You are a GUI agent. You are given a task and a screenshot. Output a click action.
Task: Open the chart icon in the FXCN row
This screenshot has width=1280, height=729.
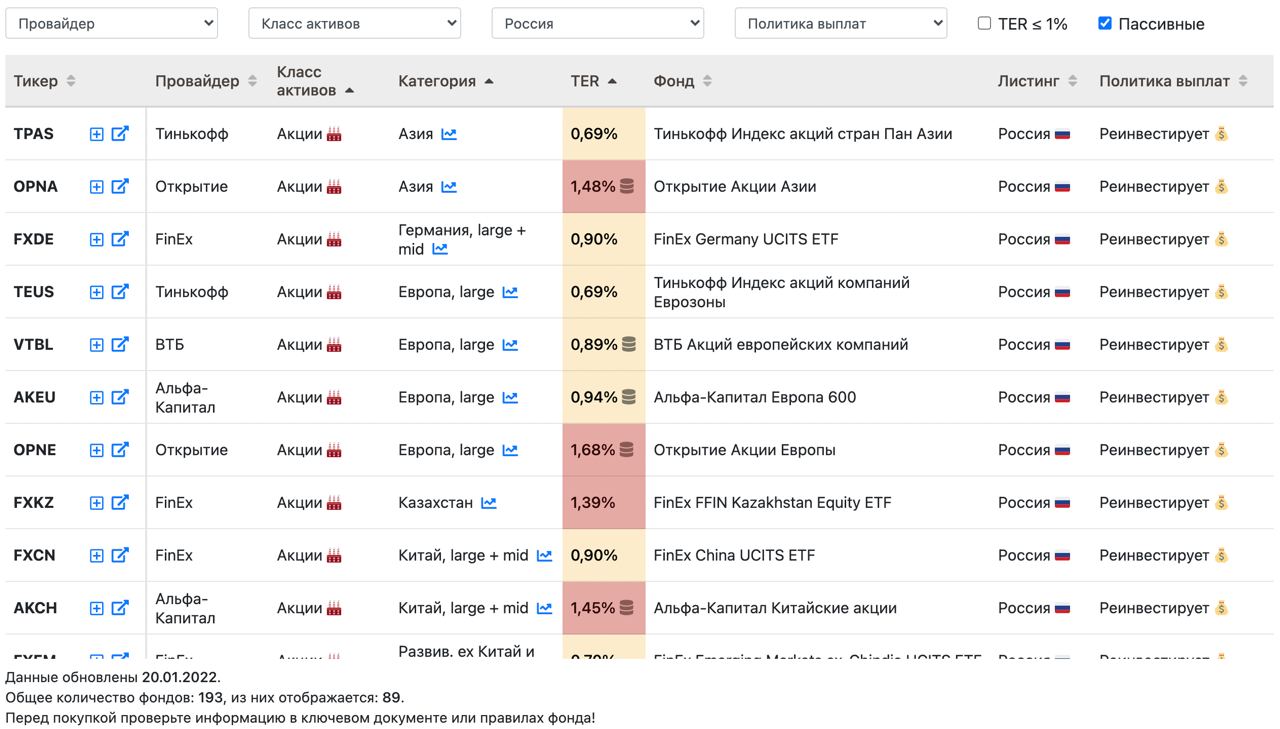544,556
